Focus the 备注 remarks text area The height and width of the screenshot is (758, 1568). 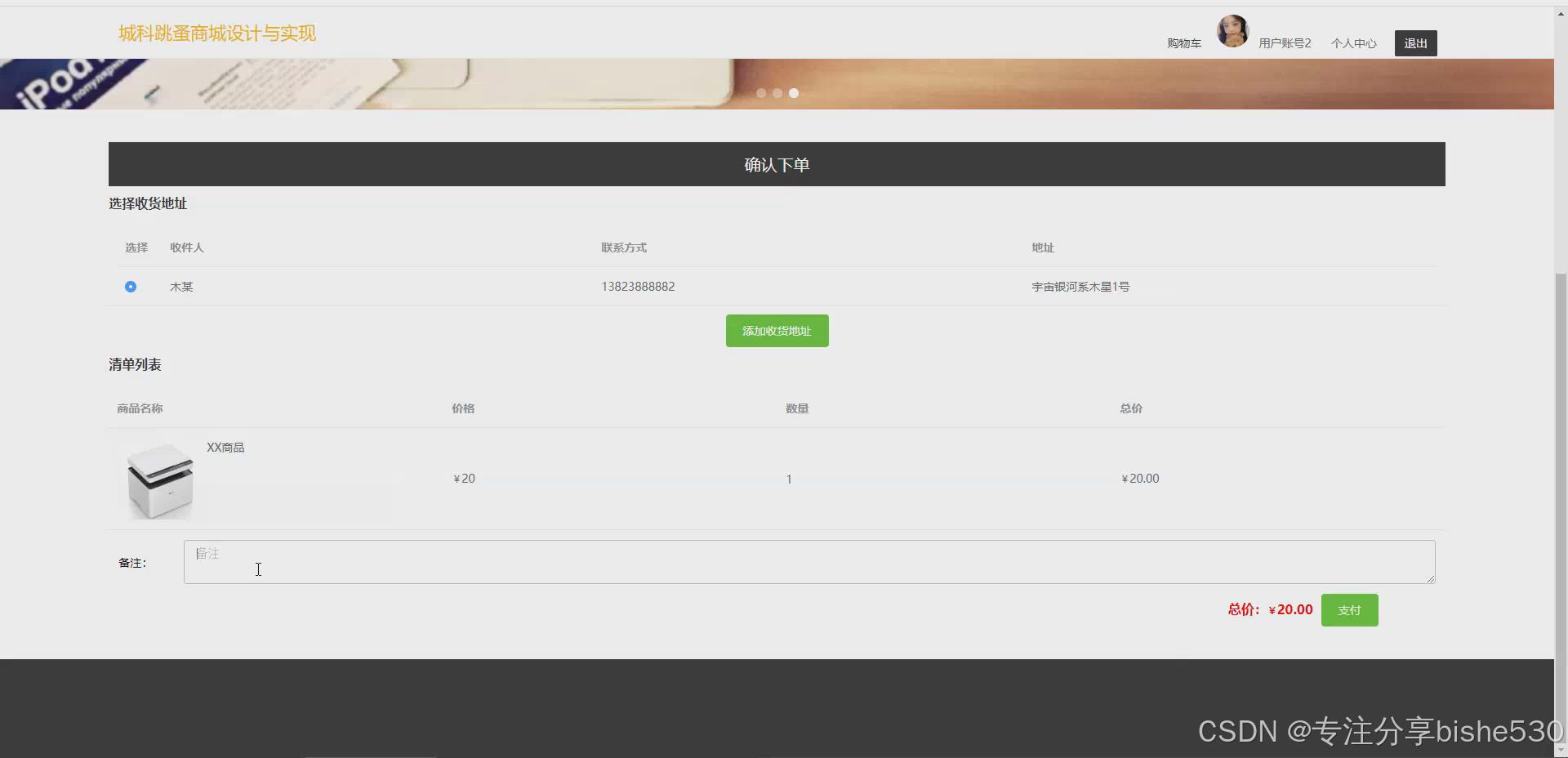coord(809,562)
